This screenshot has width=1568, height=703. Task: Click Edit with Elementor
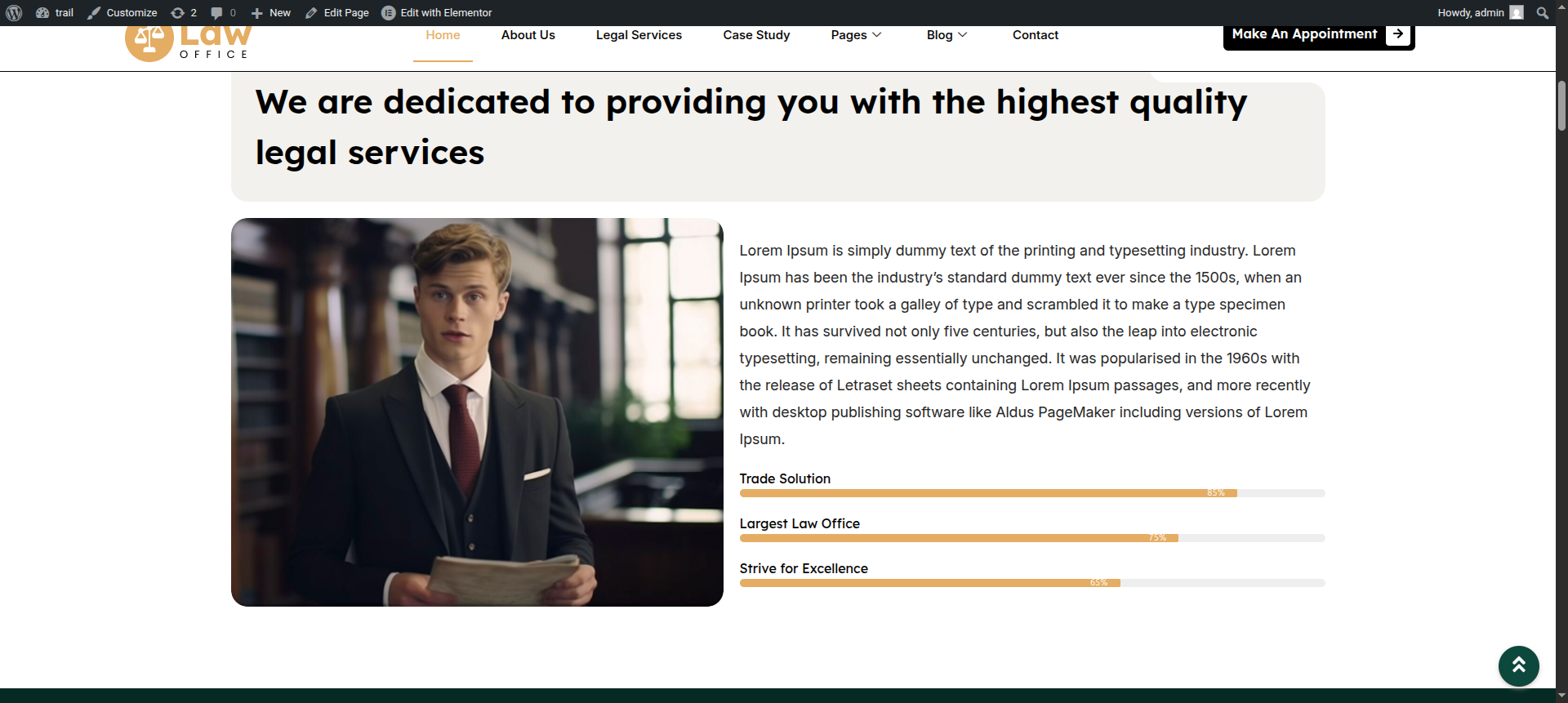click(437, 13)
